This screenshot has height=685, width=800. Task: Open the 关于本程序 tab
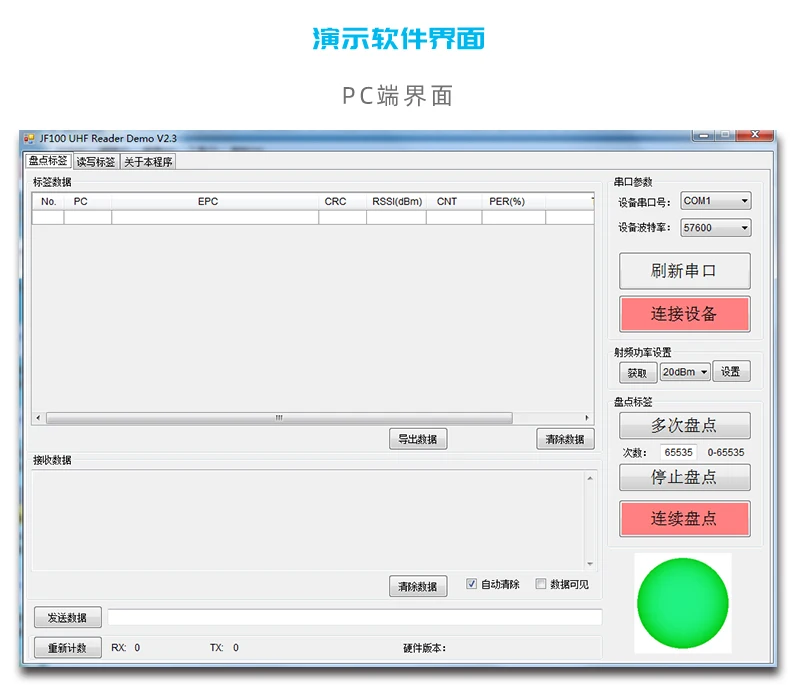(x=148, y=162)
